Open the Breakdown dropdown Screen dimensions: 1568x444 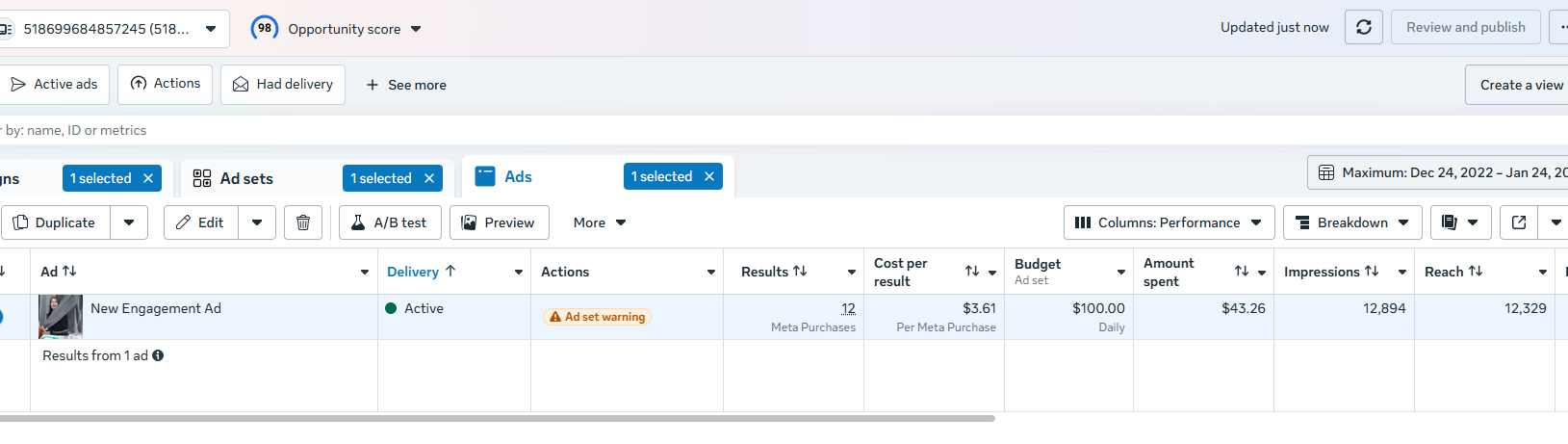click(x=1351, y=222)
